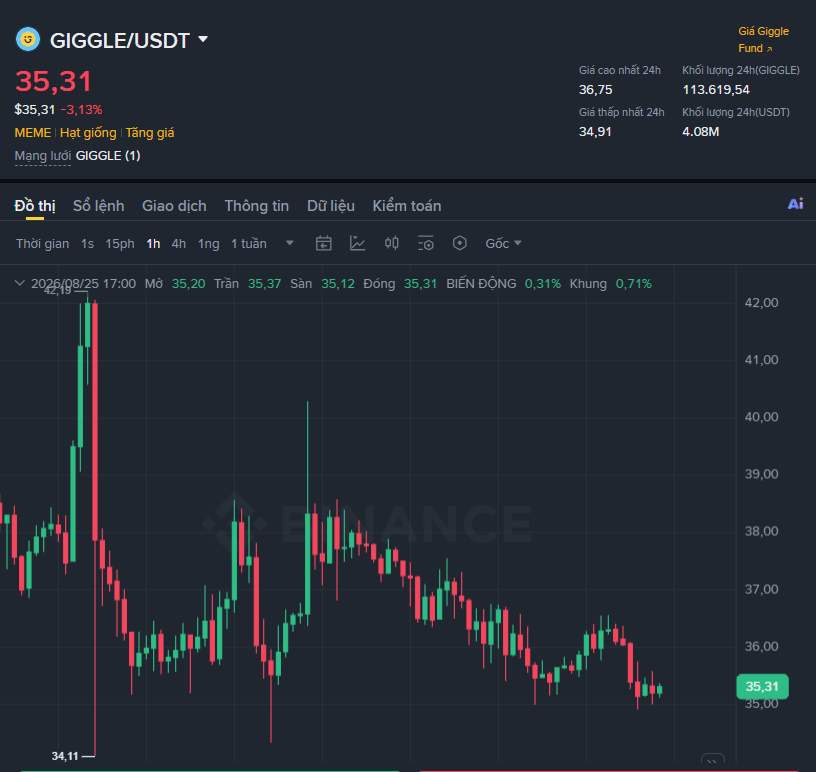
Task: Expand the more intervals dropdown arrow
Action: click(290, 243)
